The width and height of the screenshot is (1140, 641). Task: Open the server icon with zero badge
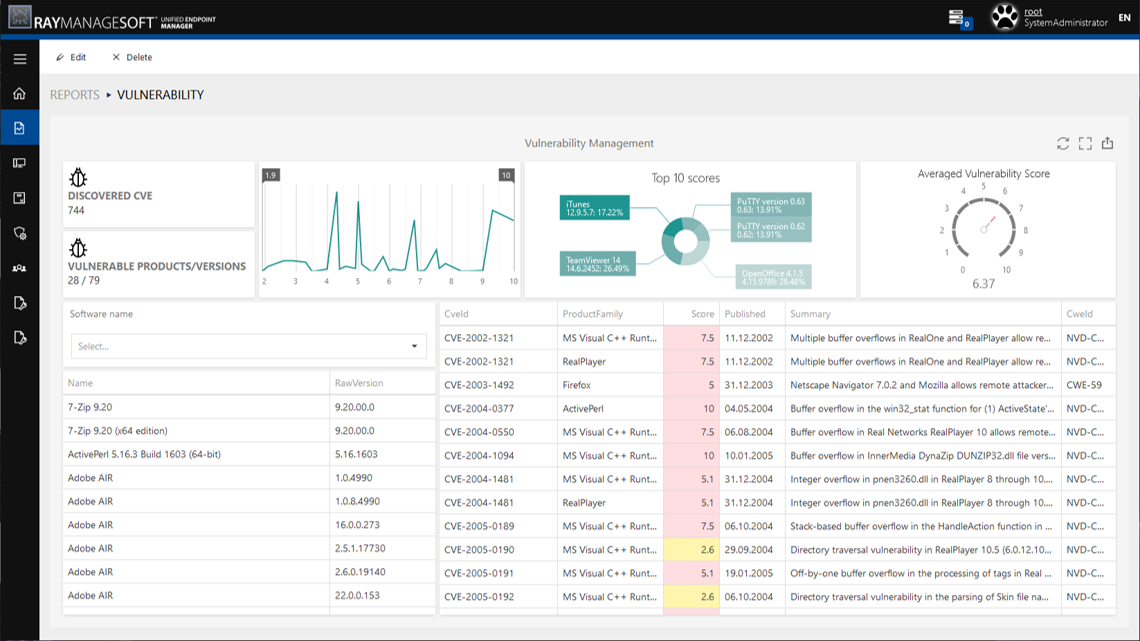956,17
